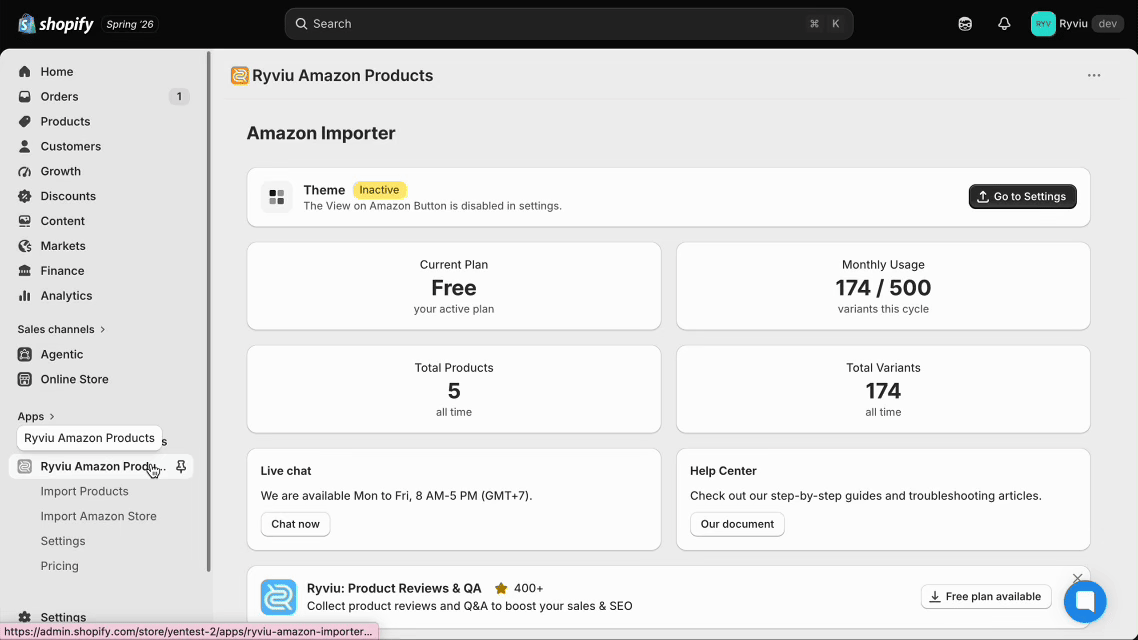The height and width of the screenshot is (640, 1138).
Task: Click the Markets globe icon
Action: (25, 246)
